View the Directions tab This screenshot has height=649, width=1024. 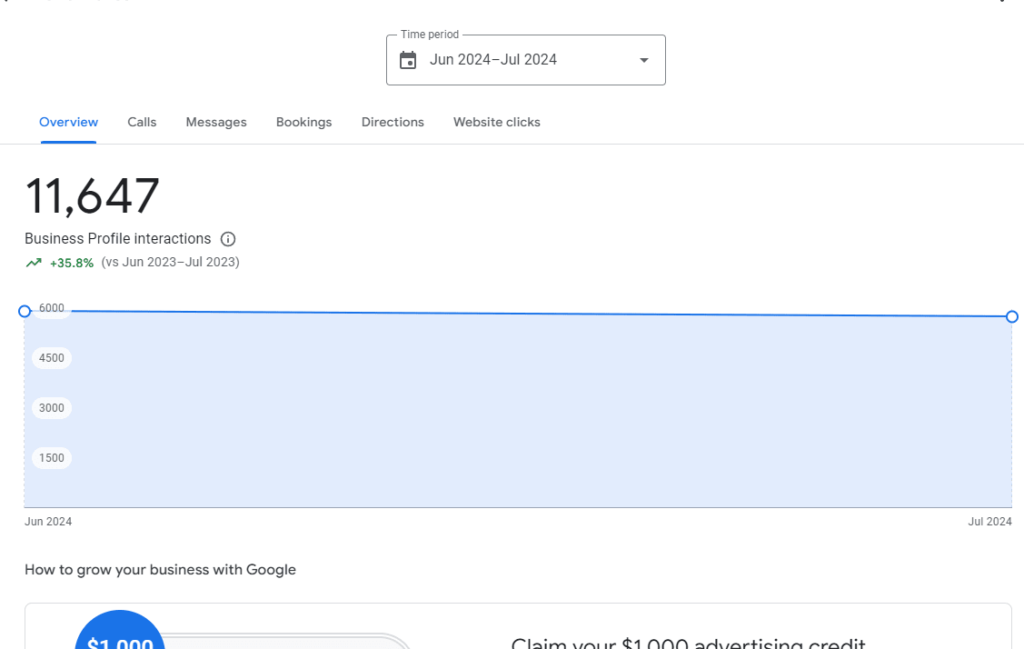pyautogui.click(x=392, y=122)
